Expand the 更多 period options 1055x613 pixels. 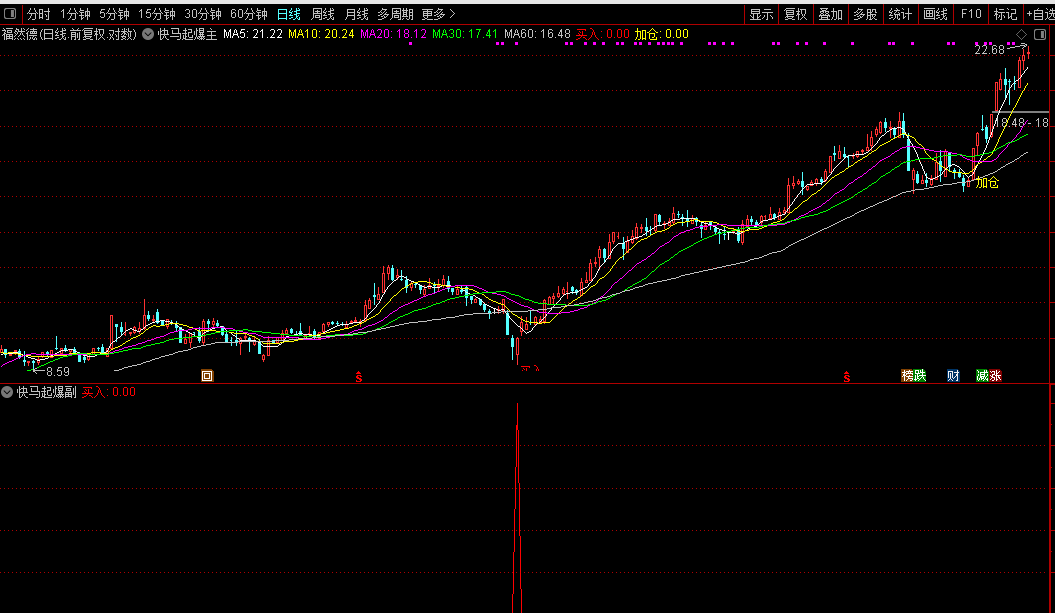pos(438,14)
